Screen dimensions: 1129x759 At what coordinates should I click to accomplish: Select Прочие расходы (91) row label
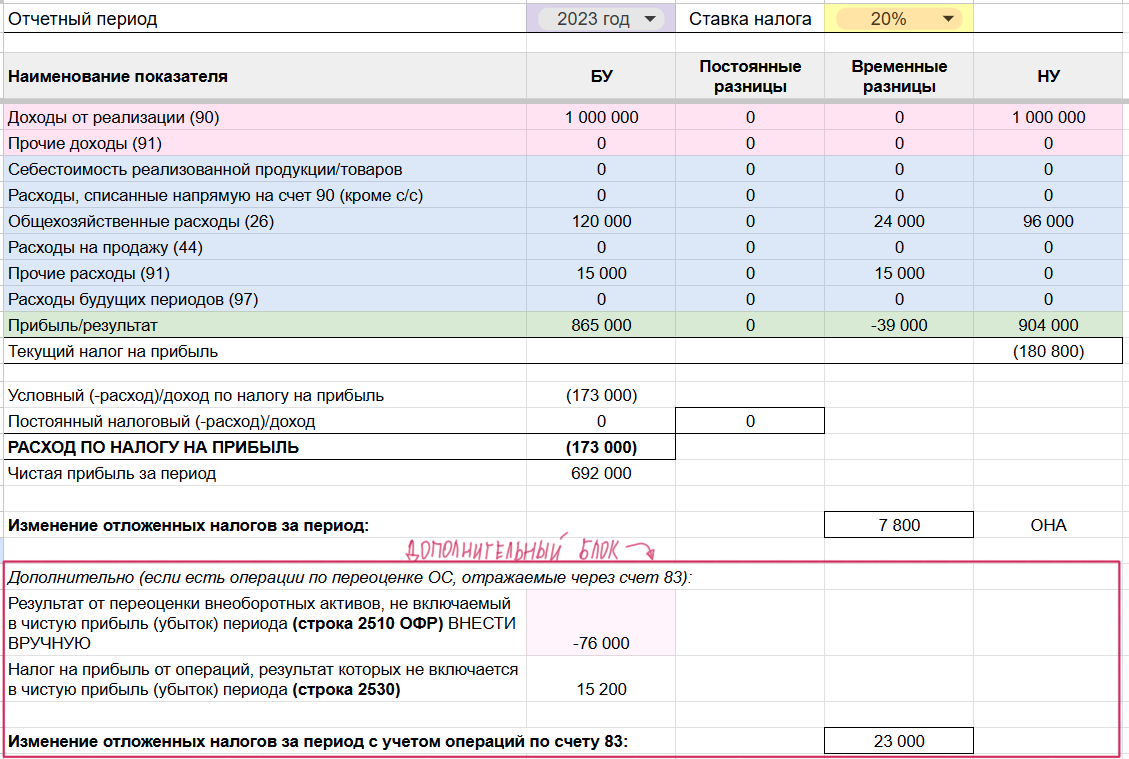pos(265,273)
